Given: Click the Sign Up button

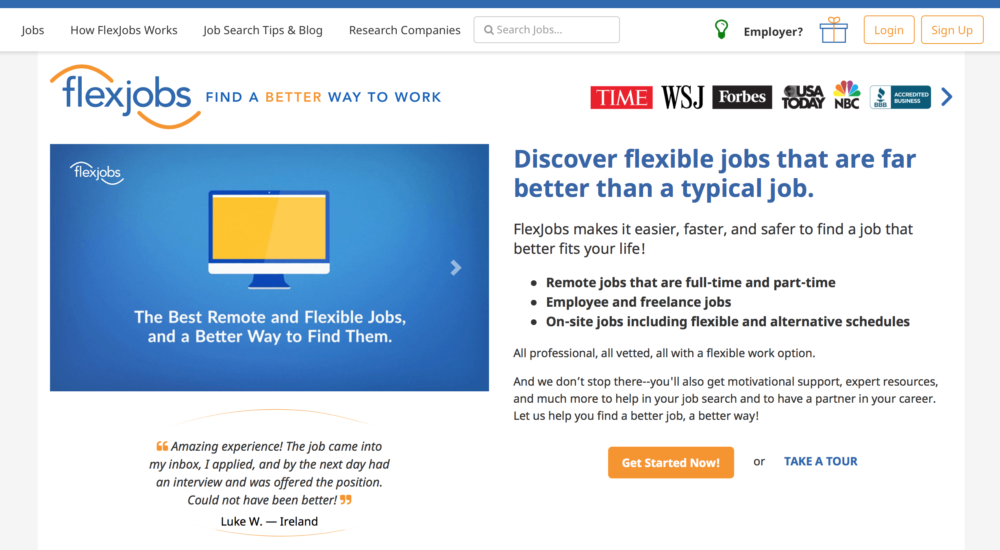Looking at the screenshot, I should 952,30.
